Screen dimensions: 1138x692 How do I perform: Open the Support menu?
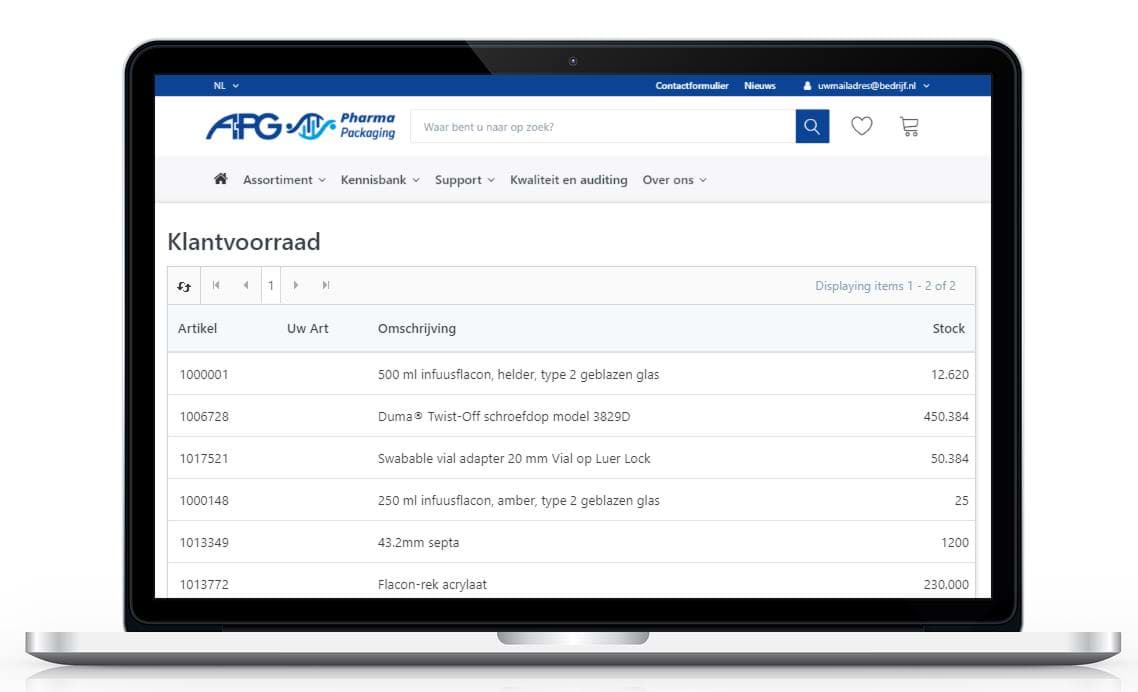464,180
